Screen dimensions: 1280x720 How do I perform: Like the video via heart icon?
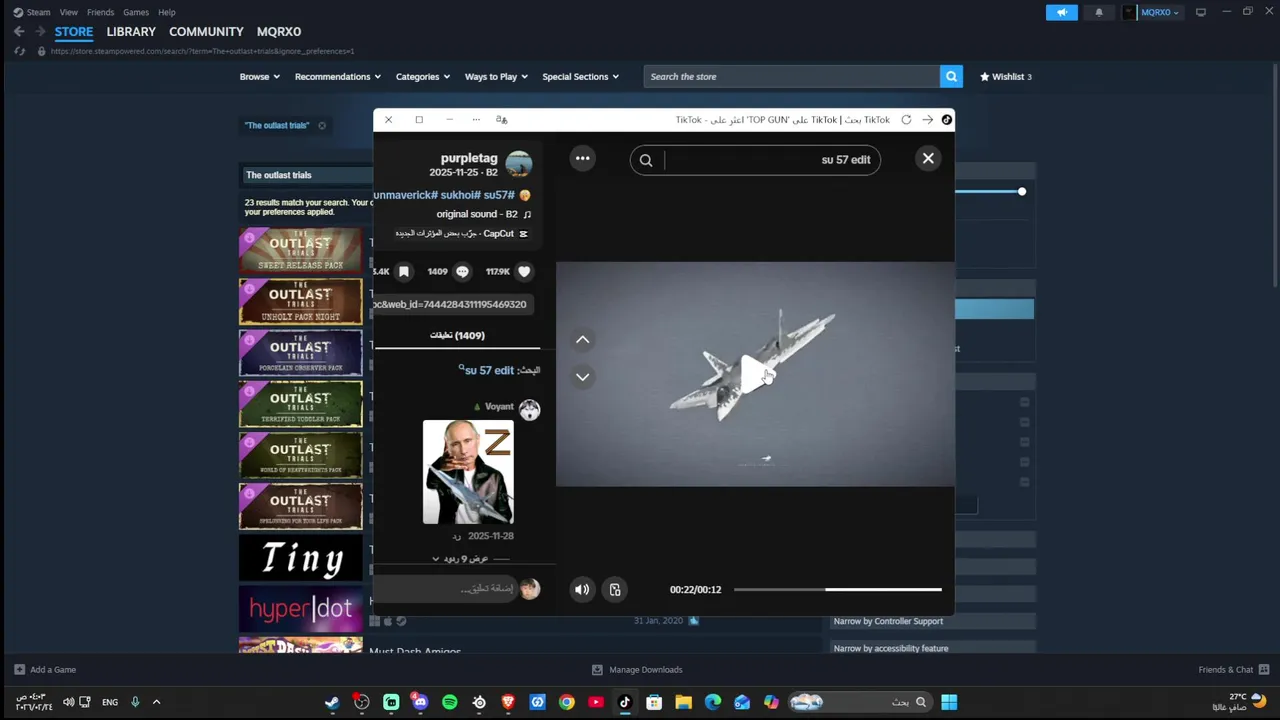click(524, 271)
